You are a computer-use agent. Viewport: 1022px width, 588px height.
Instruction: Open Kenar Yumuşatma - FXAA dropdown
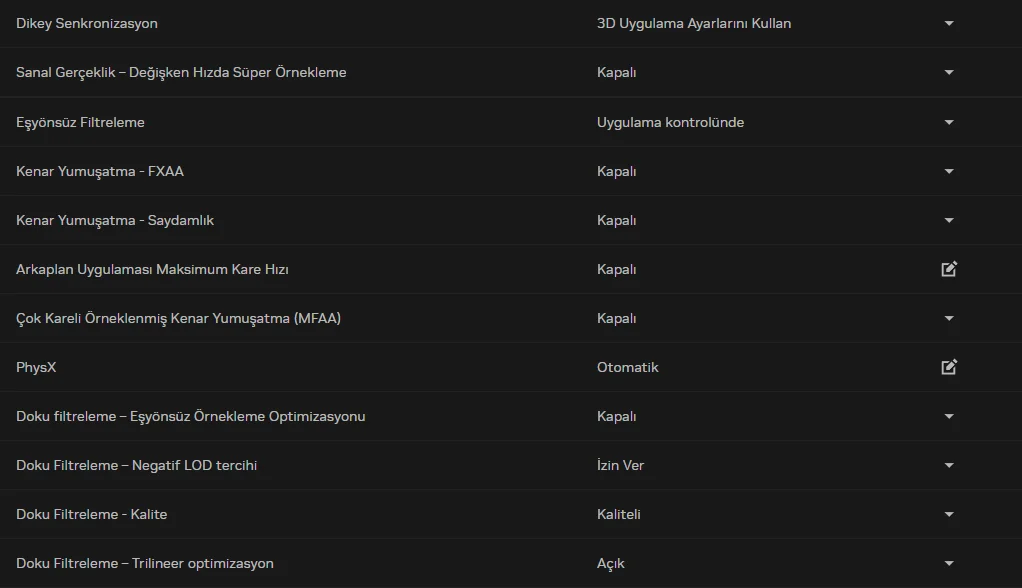(x=949, y=171)
